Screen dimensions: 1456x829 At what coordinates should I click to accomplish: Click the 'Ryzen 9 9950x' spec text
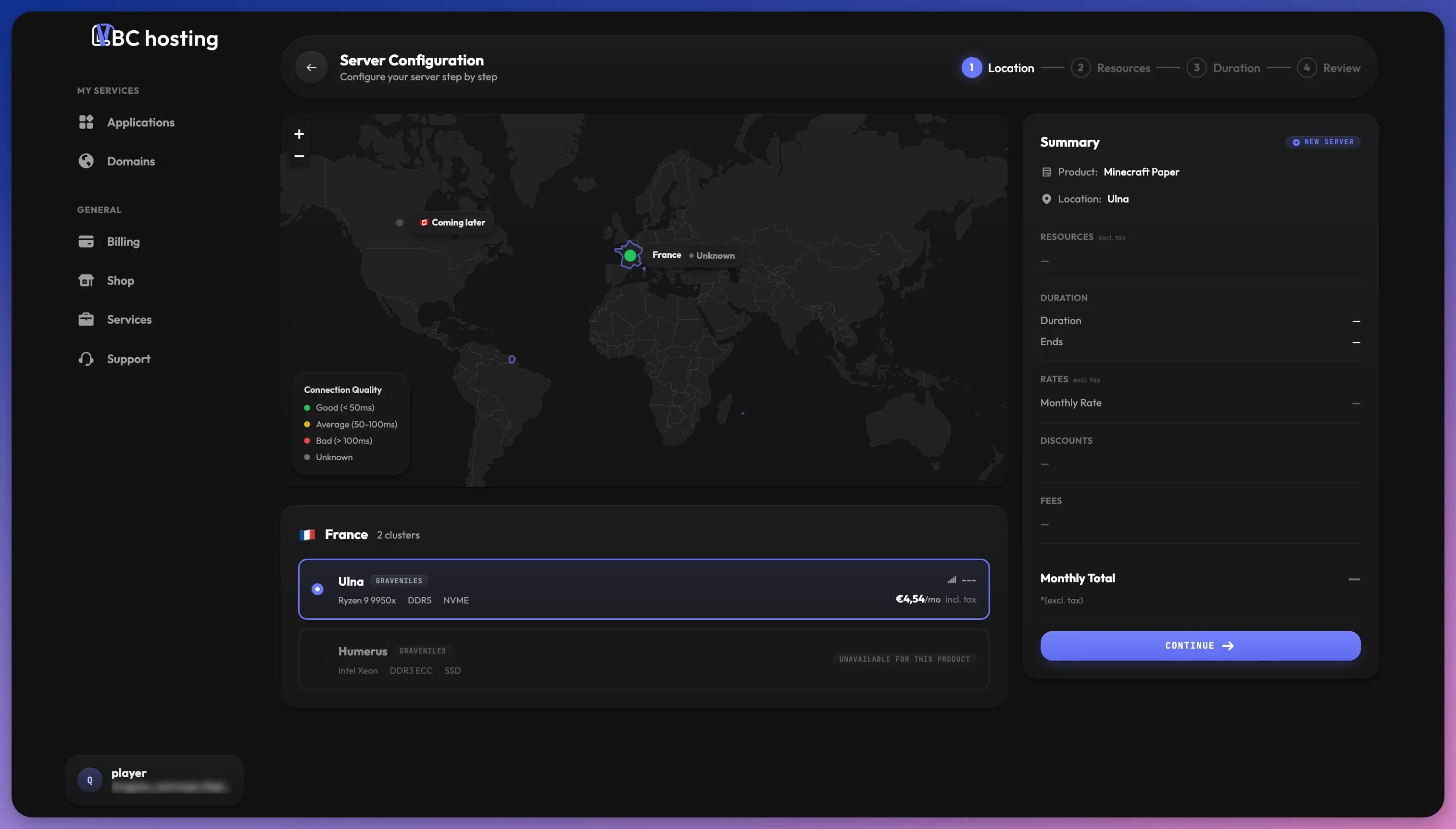[x=366, y=600]
